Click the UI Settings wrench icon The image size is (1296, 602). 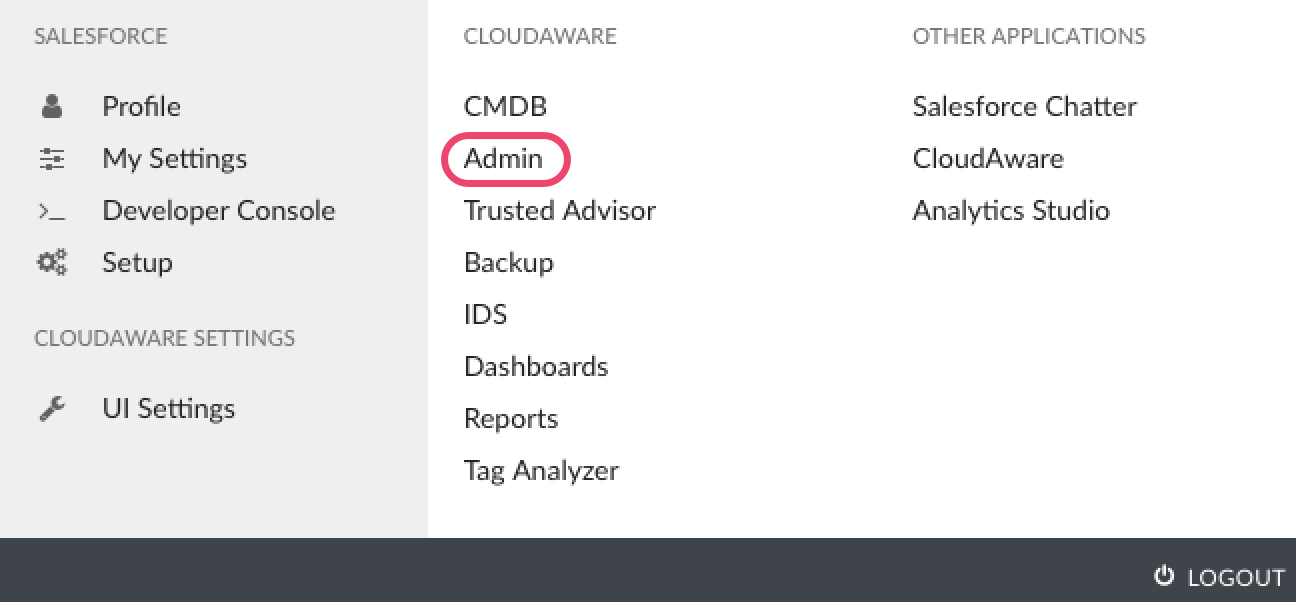point(51,408)
